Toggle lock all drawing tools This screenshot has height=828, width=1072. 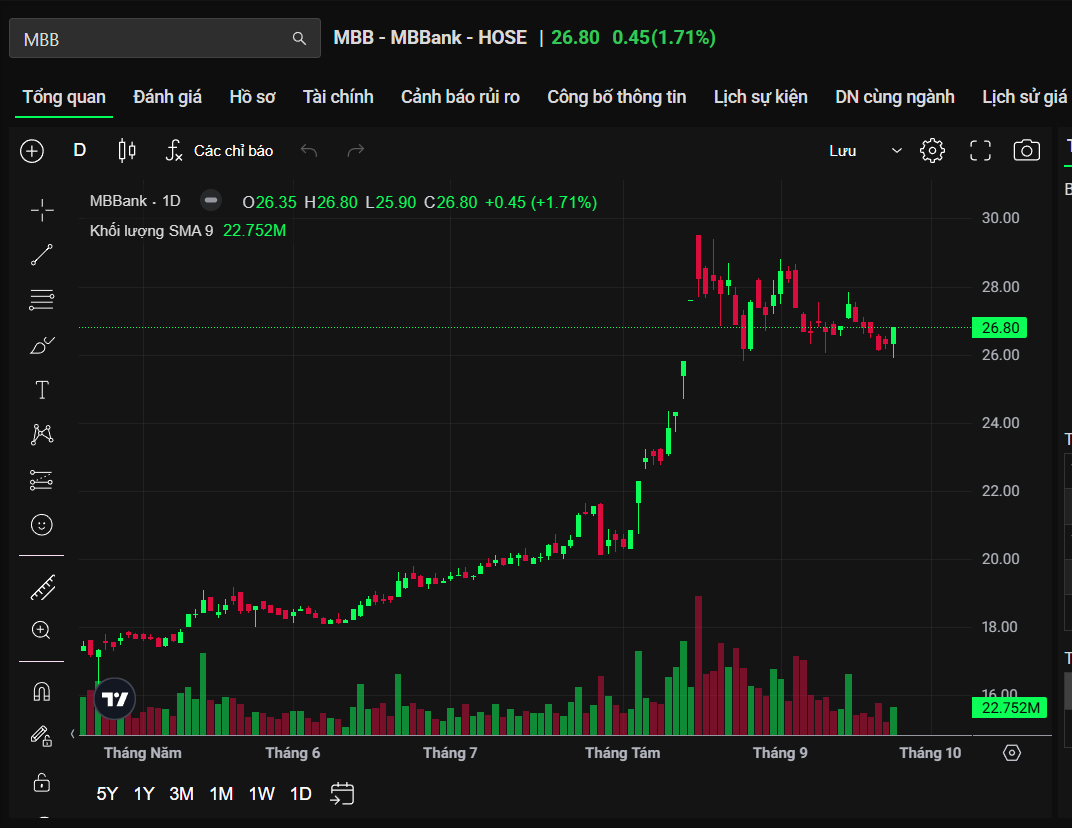(x=42, y=782)
